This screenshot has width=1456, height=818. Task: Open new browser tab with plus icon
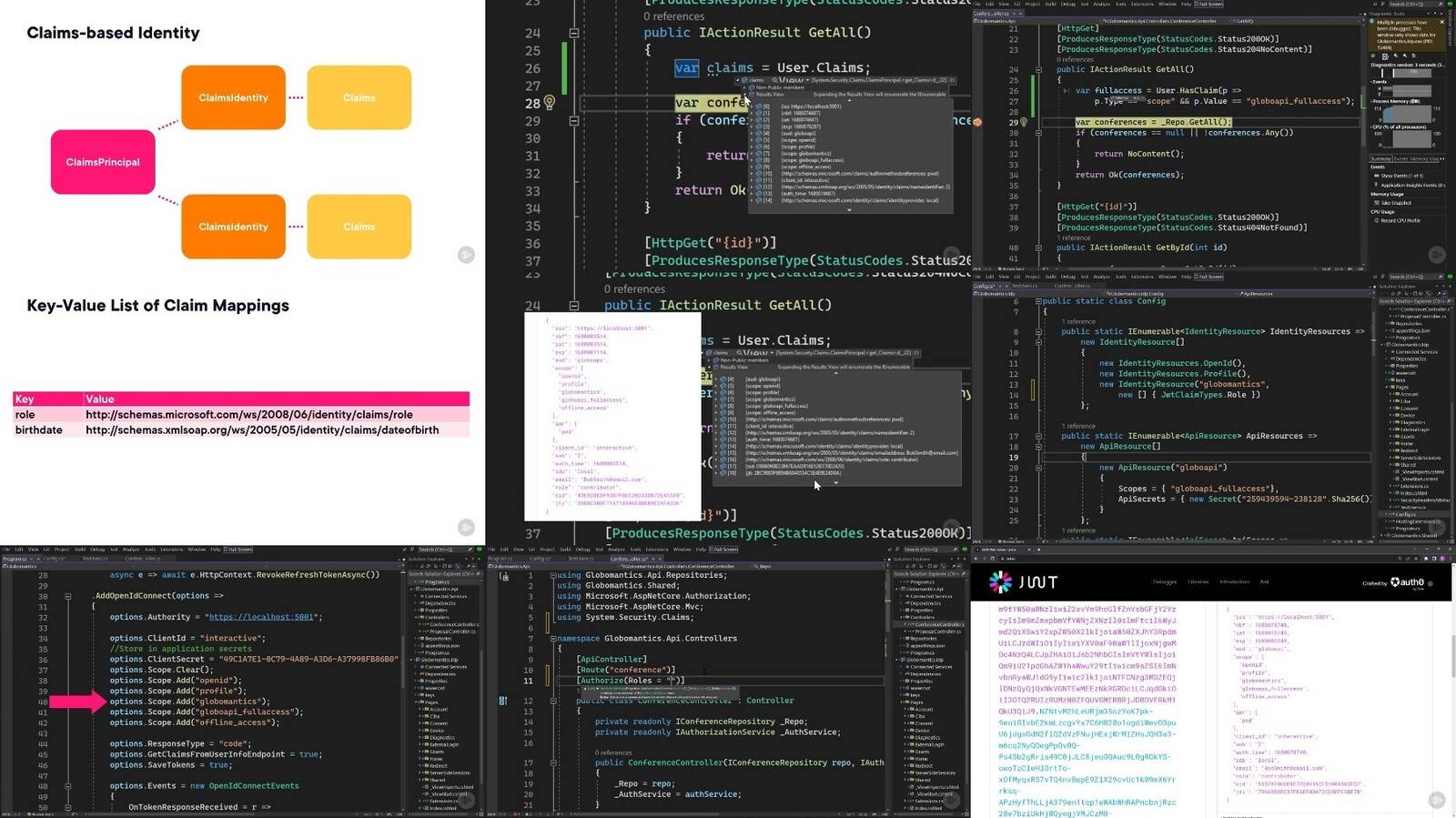(1039, 550)
